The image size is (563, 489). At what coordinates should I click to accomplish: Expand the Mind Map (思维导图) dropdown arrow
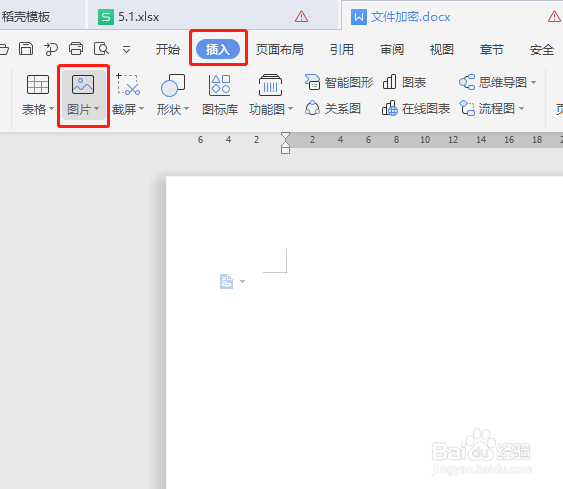[x=534, y=83]
